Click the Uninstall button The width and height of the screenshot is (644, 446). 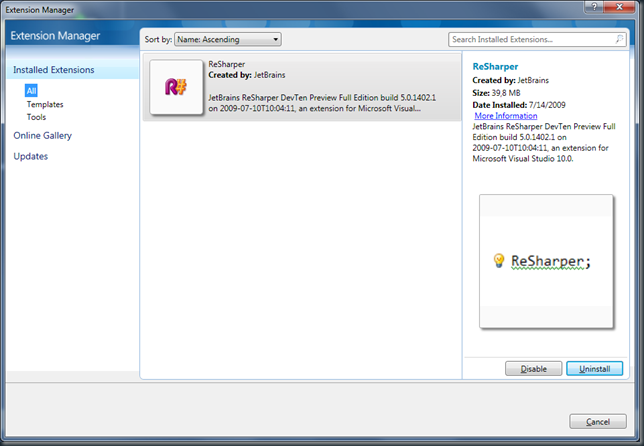pyautogui.click(x=595, y=368)
